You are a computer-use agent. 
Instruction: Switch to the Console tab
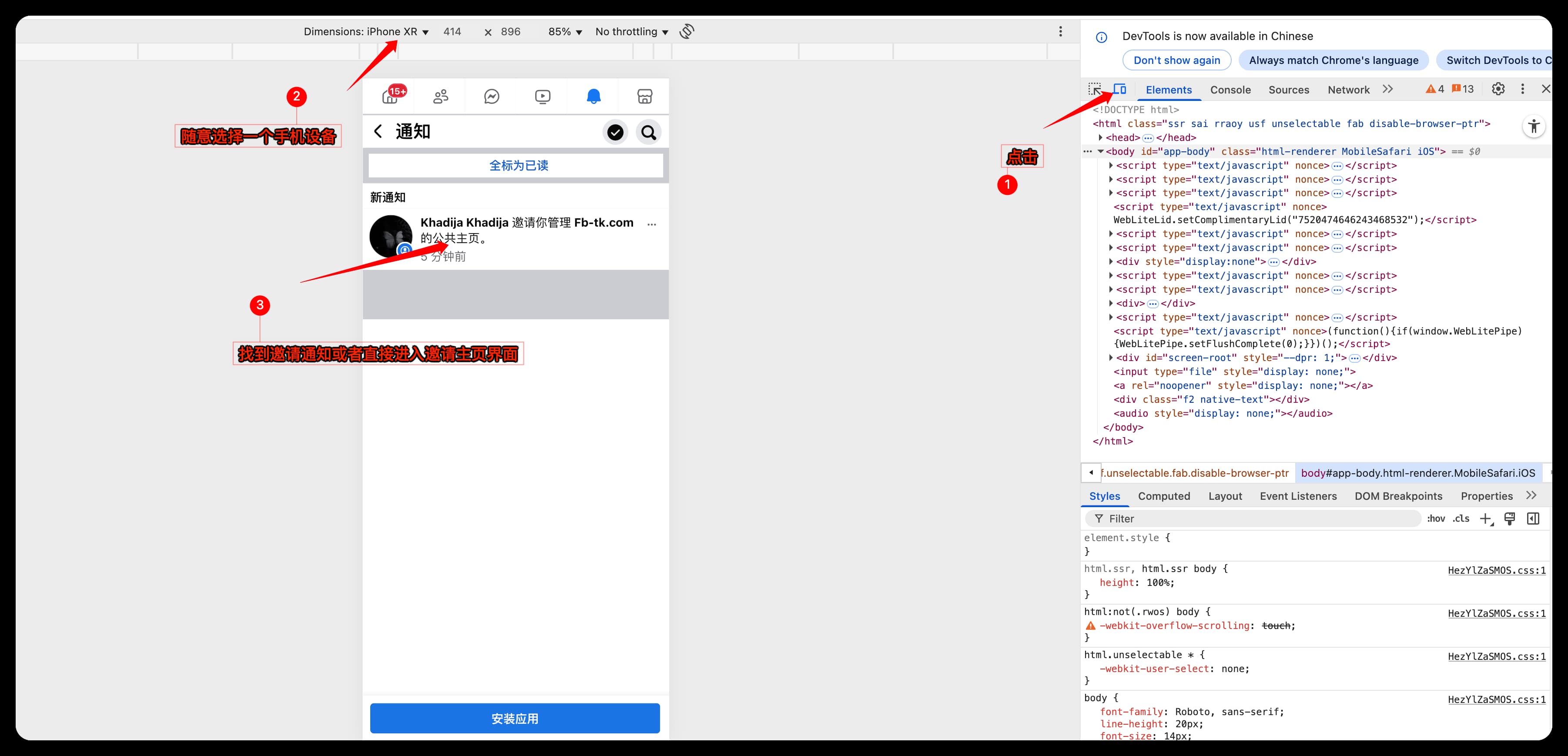(1230, 90)
